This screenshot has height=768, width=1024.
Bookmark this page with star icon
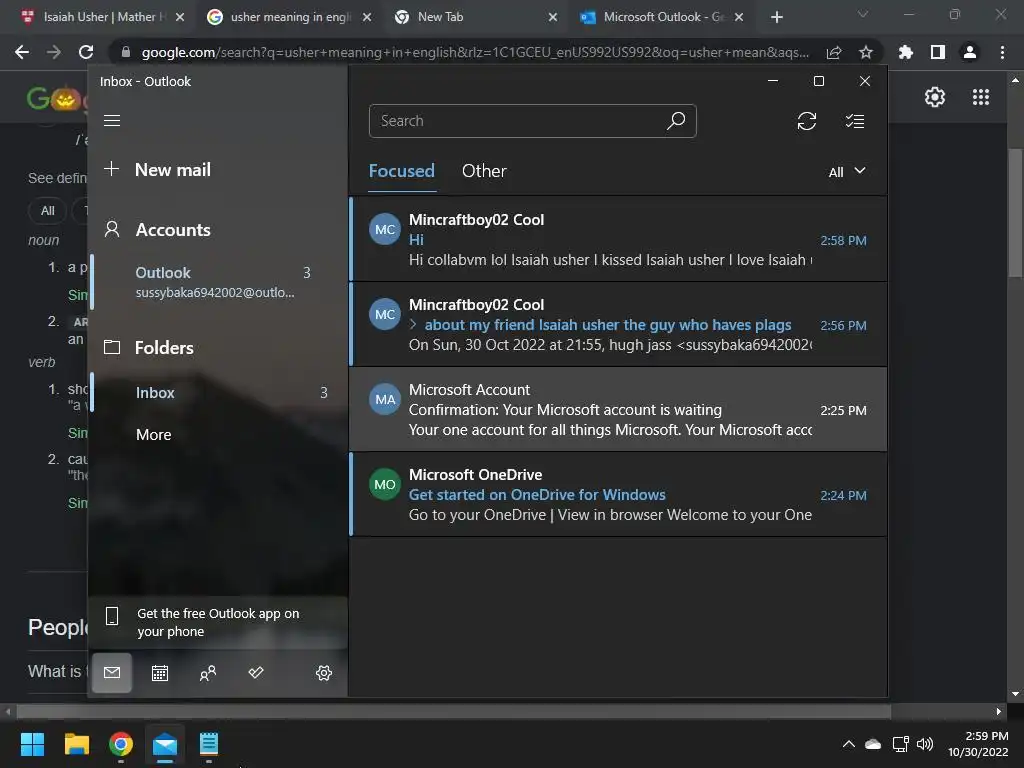coord(866,52)
